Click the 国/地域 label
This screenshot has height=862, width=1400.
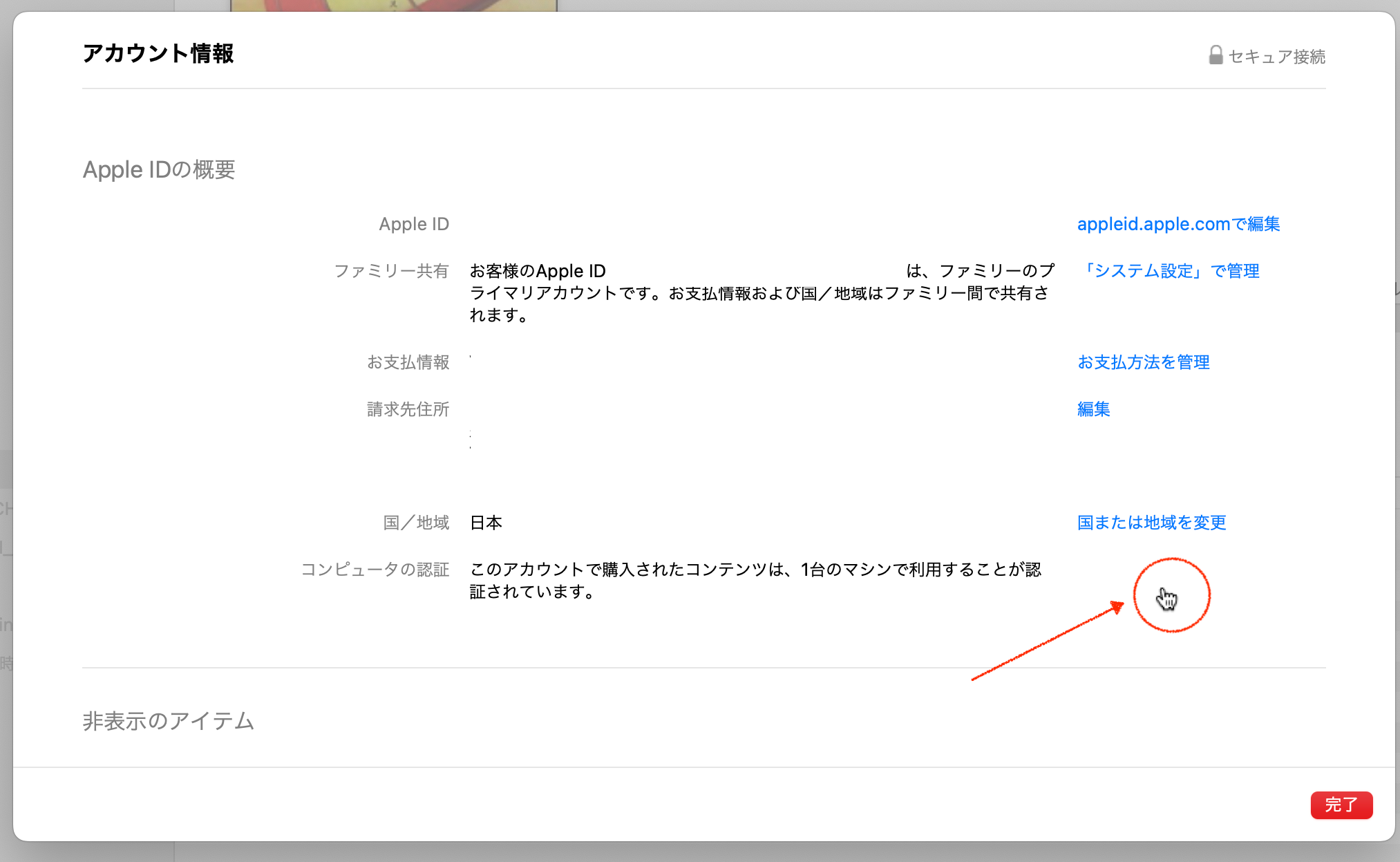[416, 523]
